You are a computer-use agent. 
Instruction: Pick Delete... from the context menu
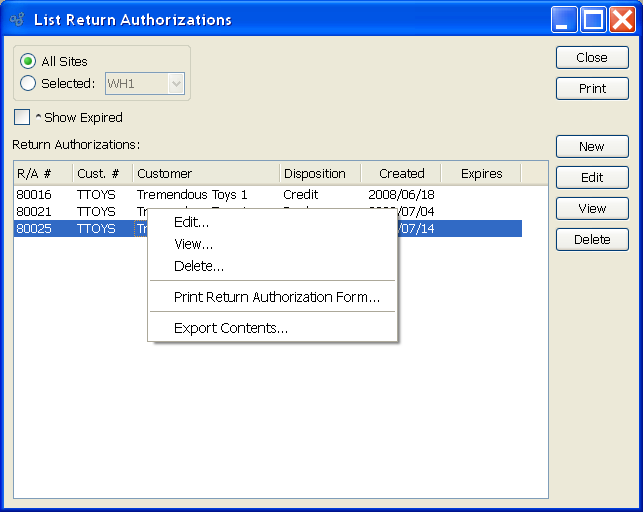pyautogui.click(x=198, y=266)
